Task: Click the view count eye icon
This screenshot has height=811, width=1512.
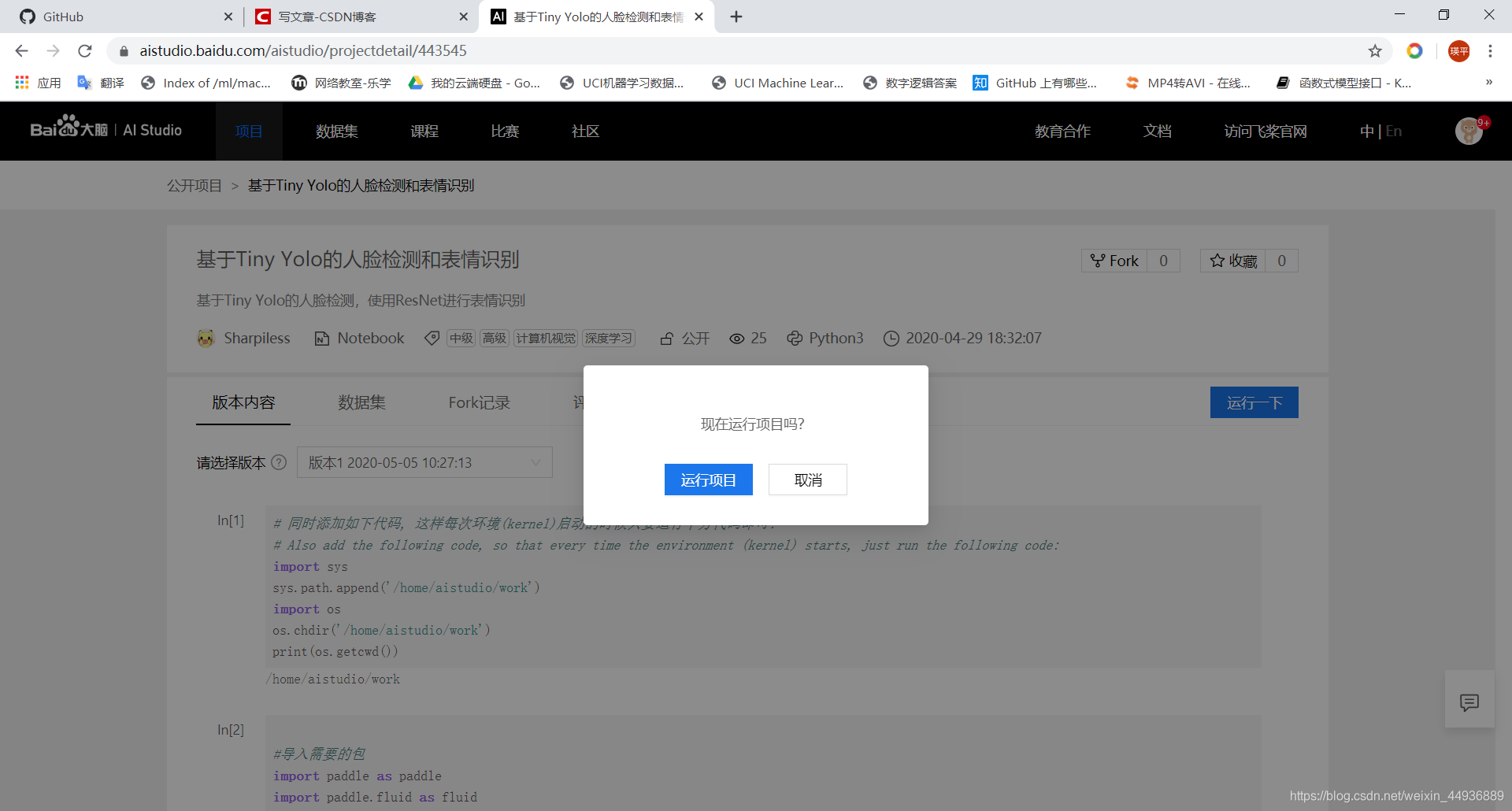Action: 736,339
